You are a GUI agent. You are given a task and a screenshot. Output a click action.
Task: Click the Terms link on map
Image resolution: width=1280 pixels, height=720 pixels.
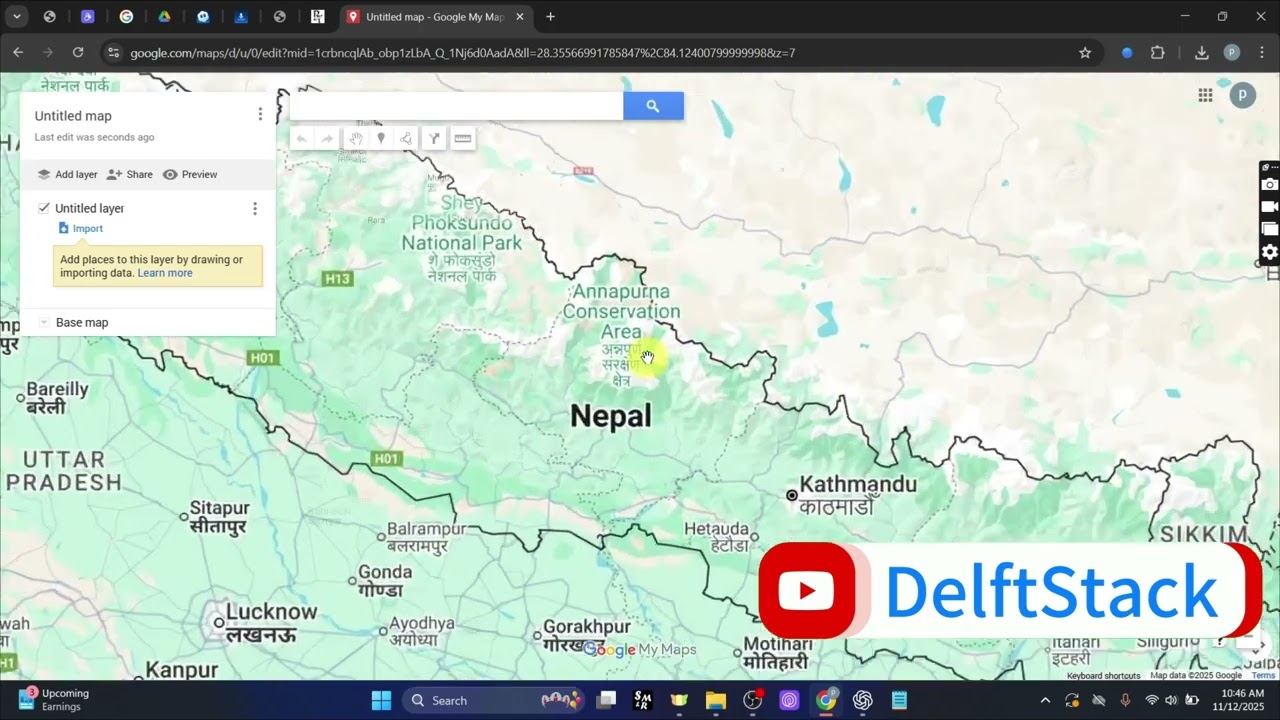point(1263,676)
